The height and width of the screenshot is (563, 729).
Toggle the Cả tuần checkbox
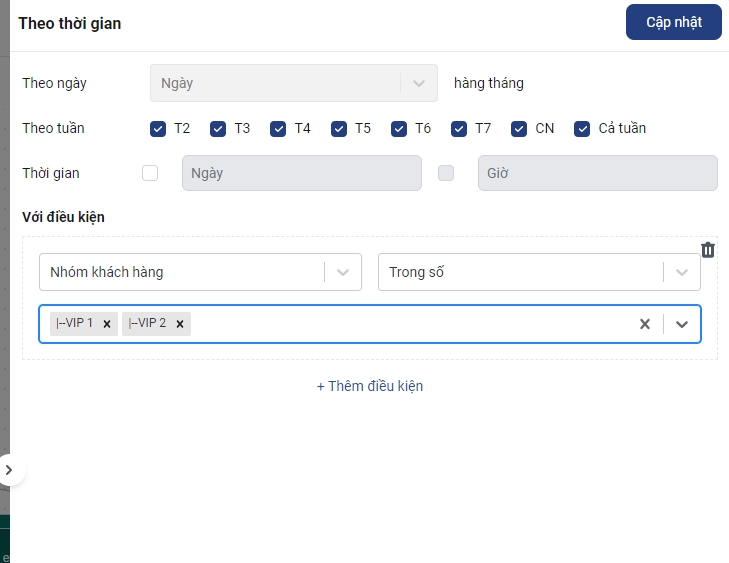pyautogui.click(x=582, y=128)
